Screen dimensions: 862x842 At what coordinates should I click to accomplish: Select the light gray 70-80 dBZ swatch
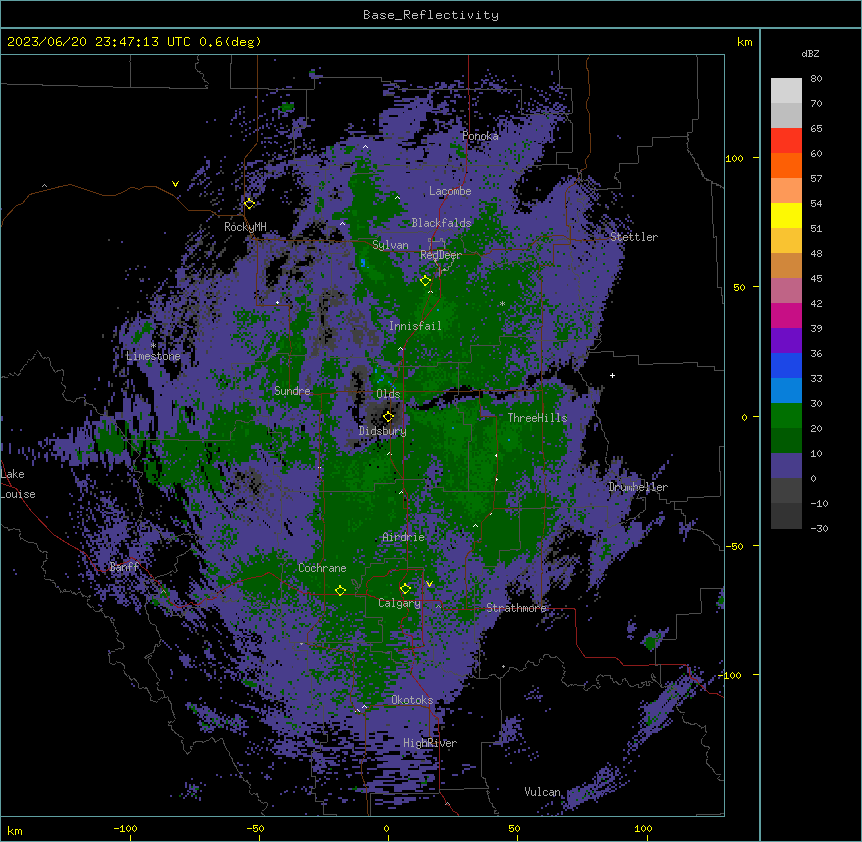point(786,91)
